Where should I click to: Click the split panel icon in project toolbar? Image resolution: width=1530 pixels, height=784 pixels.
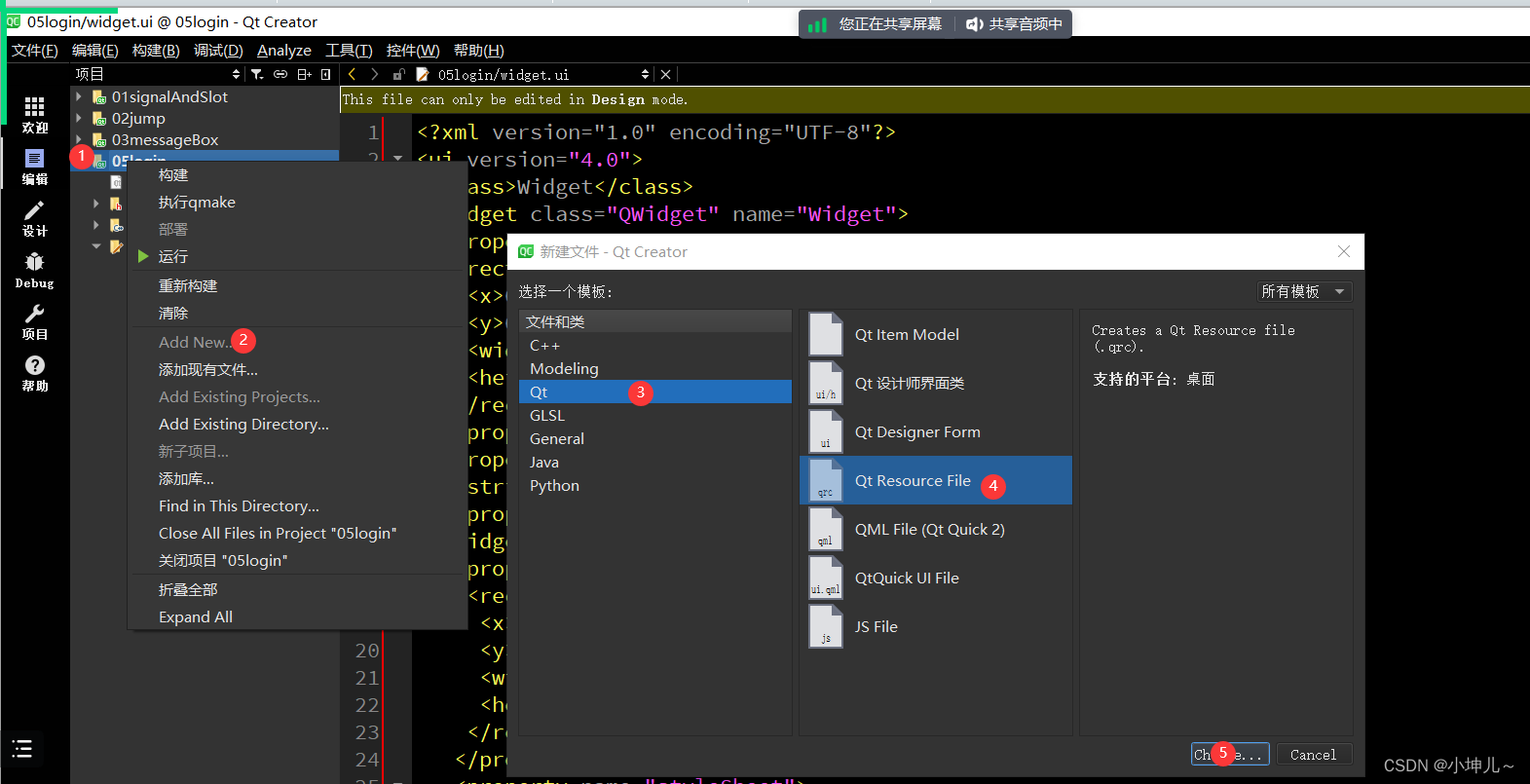coord(304,74)
